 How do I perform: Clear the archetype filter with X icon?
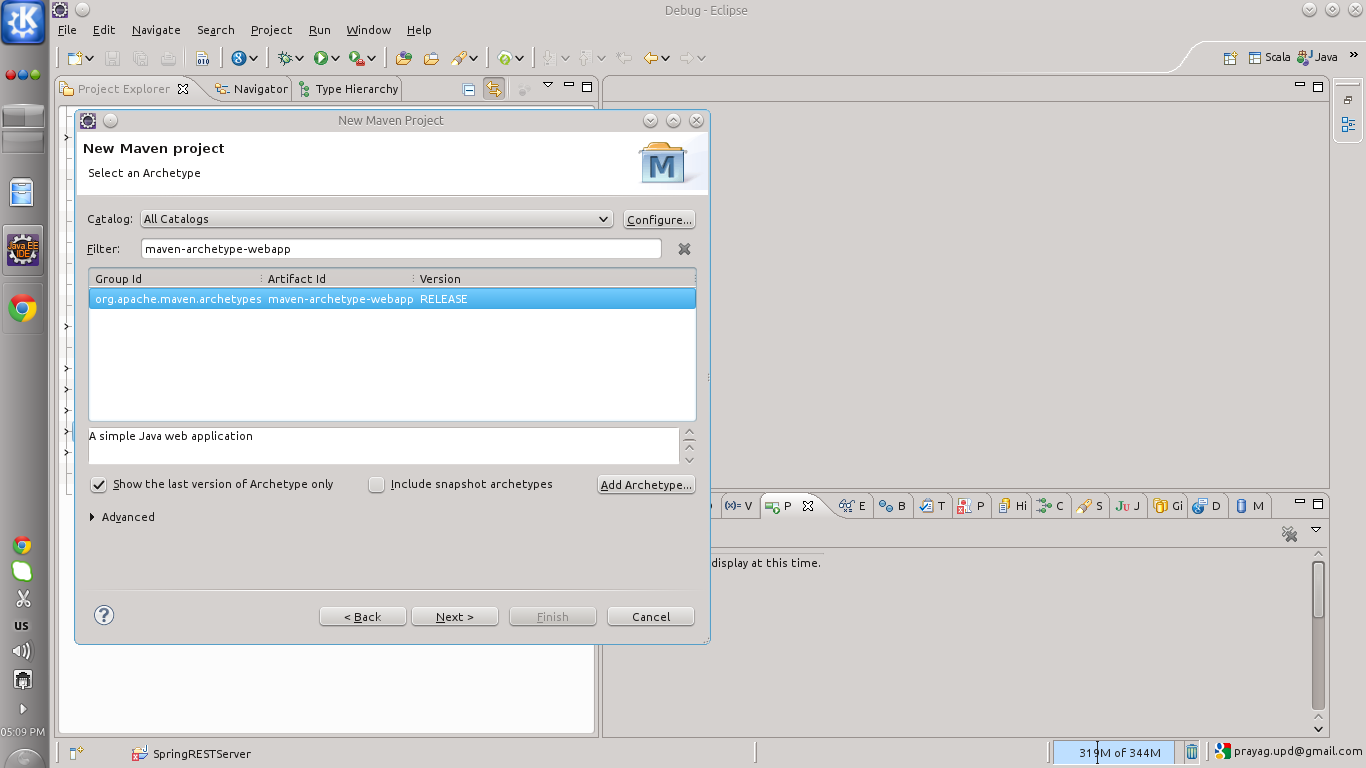[x=684, y=249]
